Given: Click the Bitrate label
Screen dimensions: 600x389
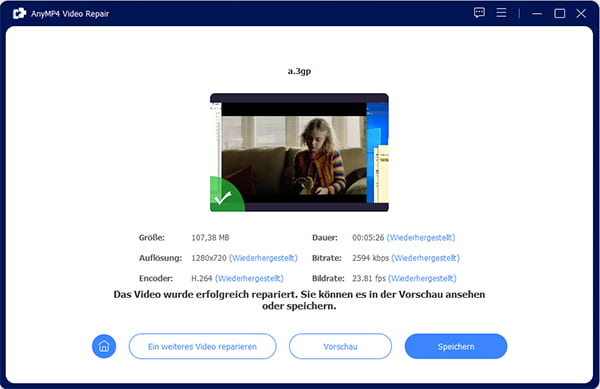Looking at the screenshot, I should [x=326, y=258].
